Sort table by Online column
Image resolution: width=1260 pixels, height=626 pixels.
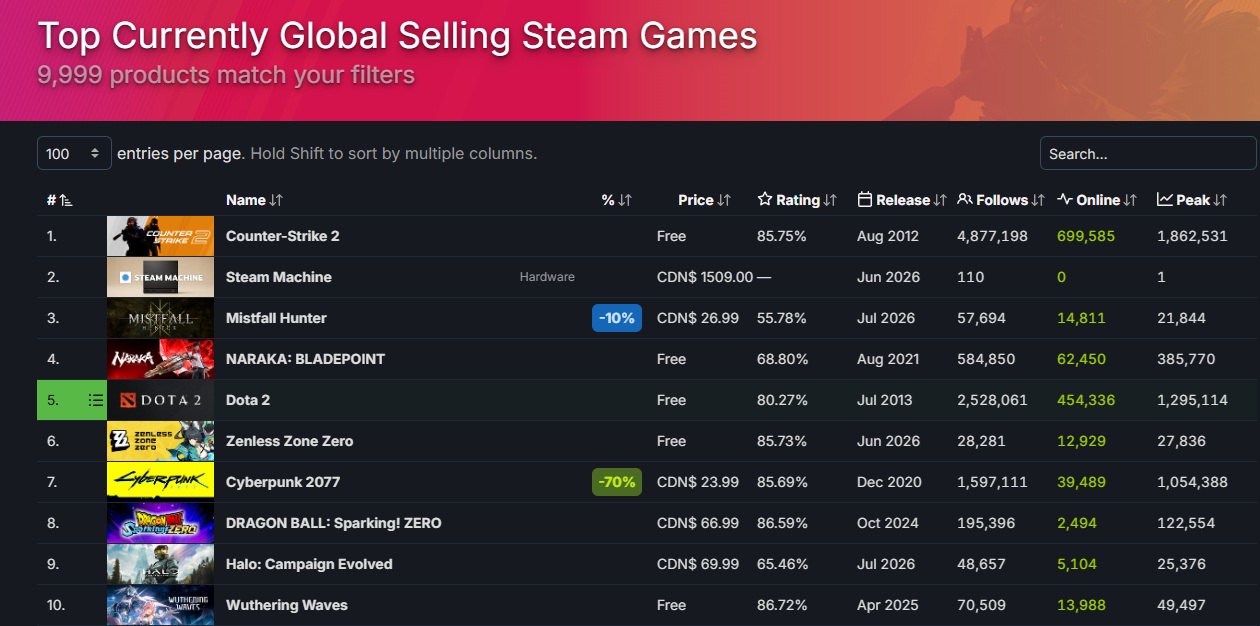[1097, 200]
